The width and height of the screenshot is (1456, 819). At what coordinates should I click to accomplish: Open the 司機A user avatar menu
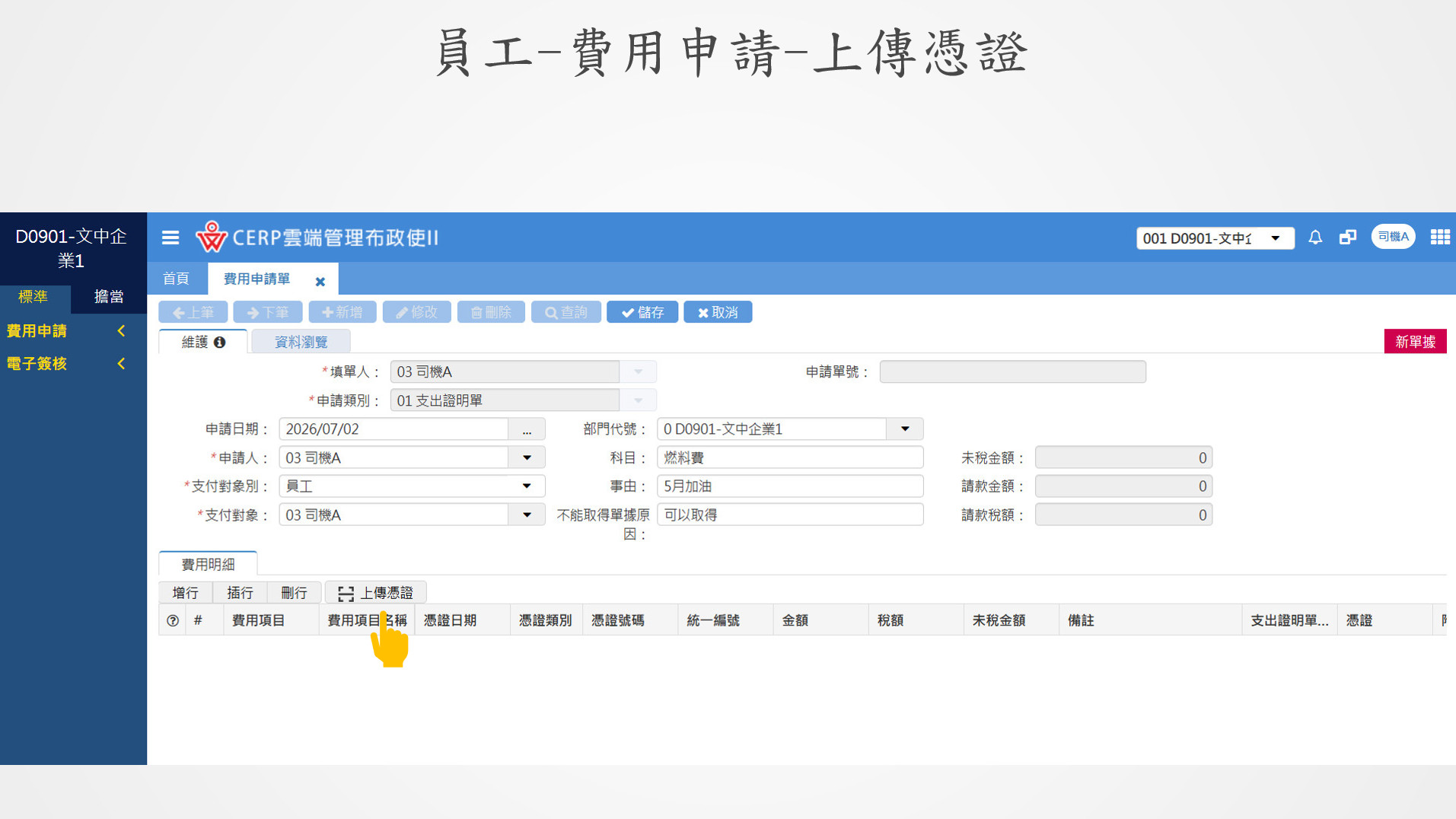coord(1393,237)
